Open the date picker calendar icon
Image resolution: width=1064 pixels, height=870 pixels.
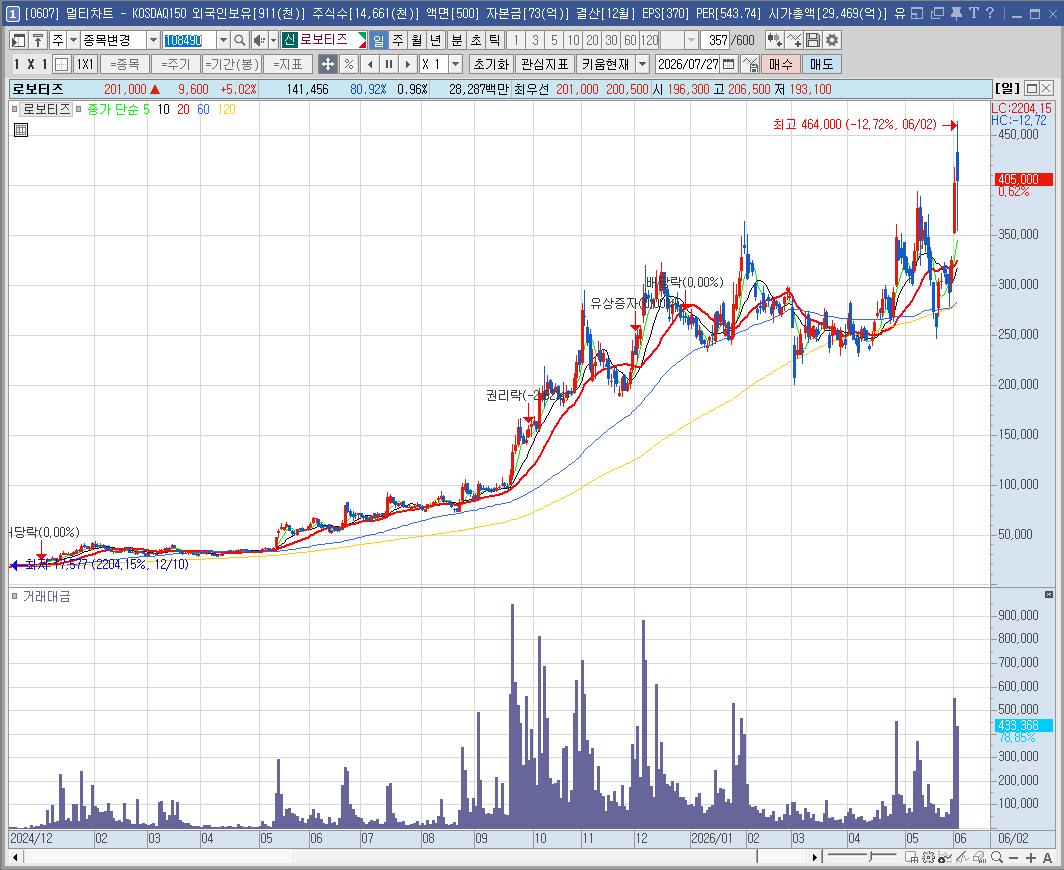729,64
